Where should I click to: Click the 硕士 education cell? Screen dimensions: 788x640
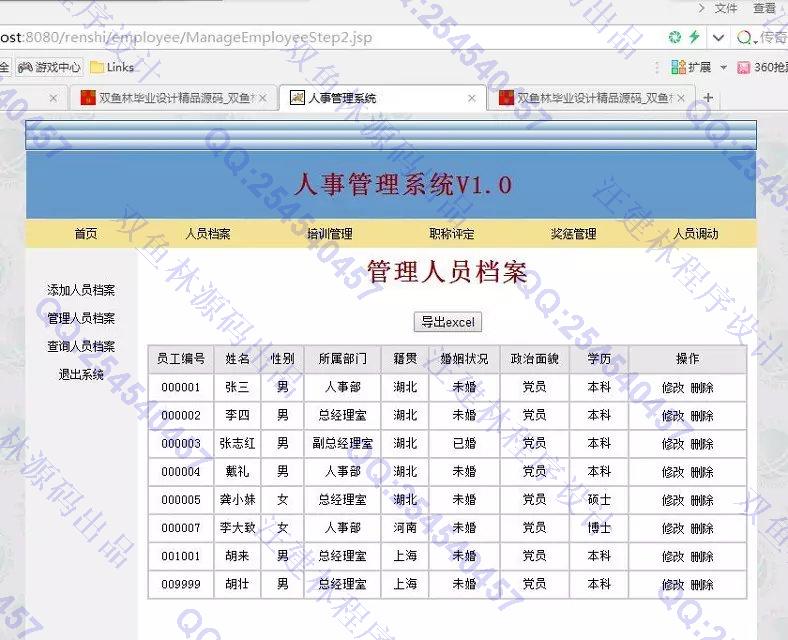(599, 499)
